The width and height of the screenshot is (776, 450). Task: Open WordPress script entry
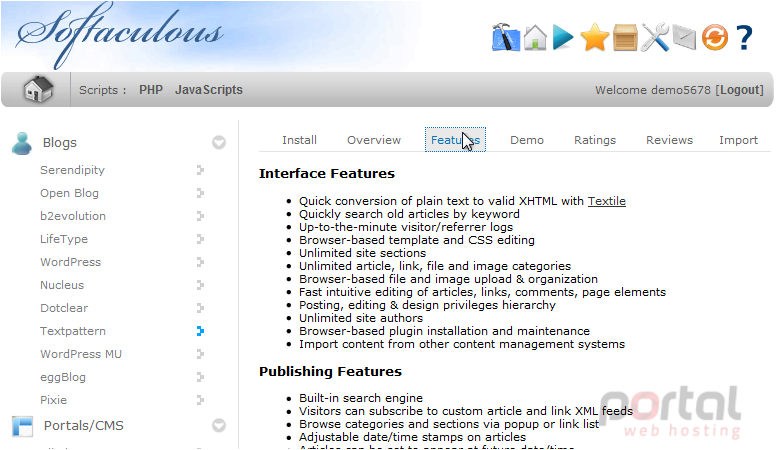tap(70, 262)
